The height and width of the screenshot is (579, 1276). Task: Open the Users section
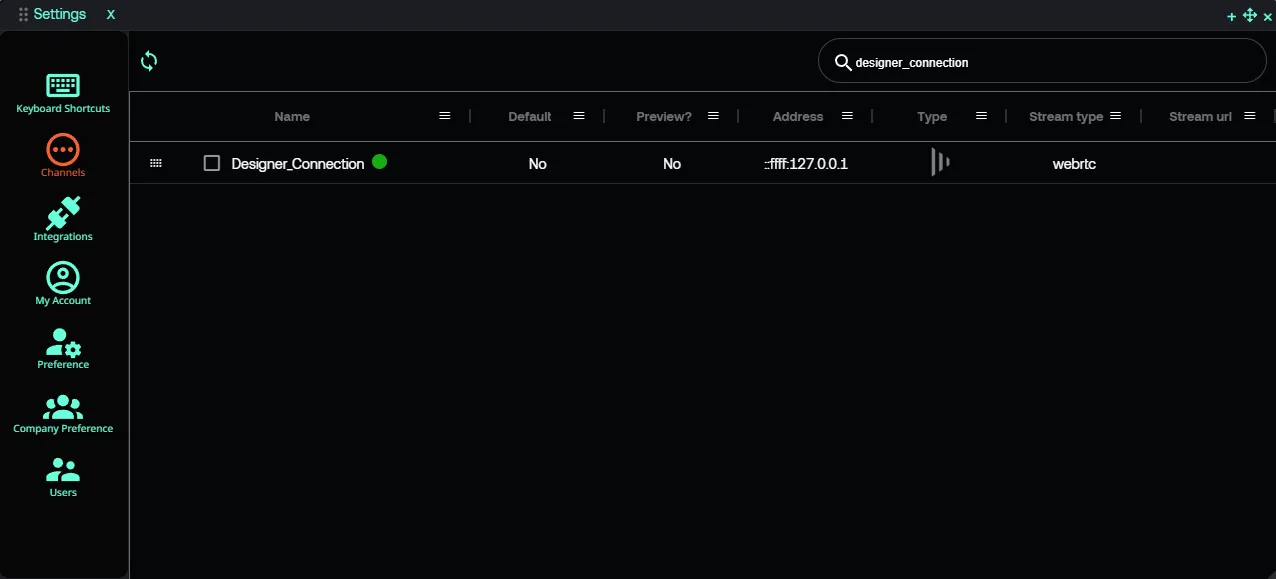tap(63, 470)
